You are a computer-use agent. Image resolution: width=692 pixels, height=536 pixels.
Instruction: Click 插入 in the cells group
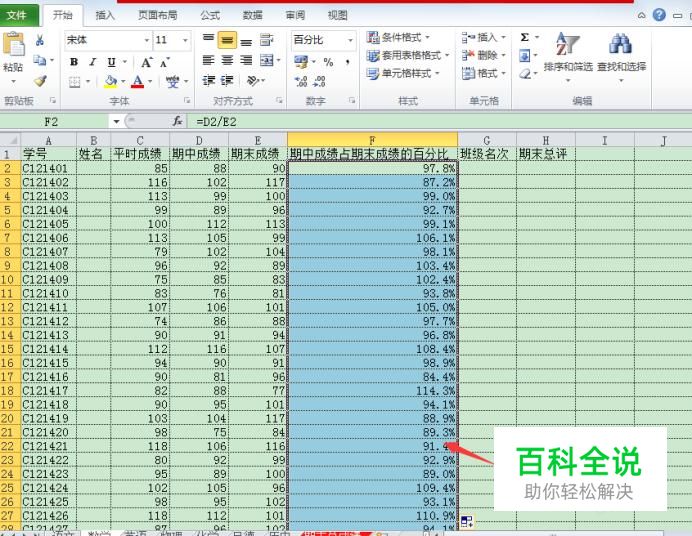(x=483, y=37)
